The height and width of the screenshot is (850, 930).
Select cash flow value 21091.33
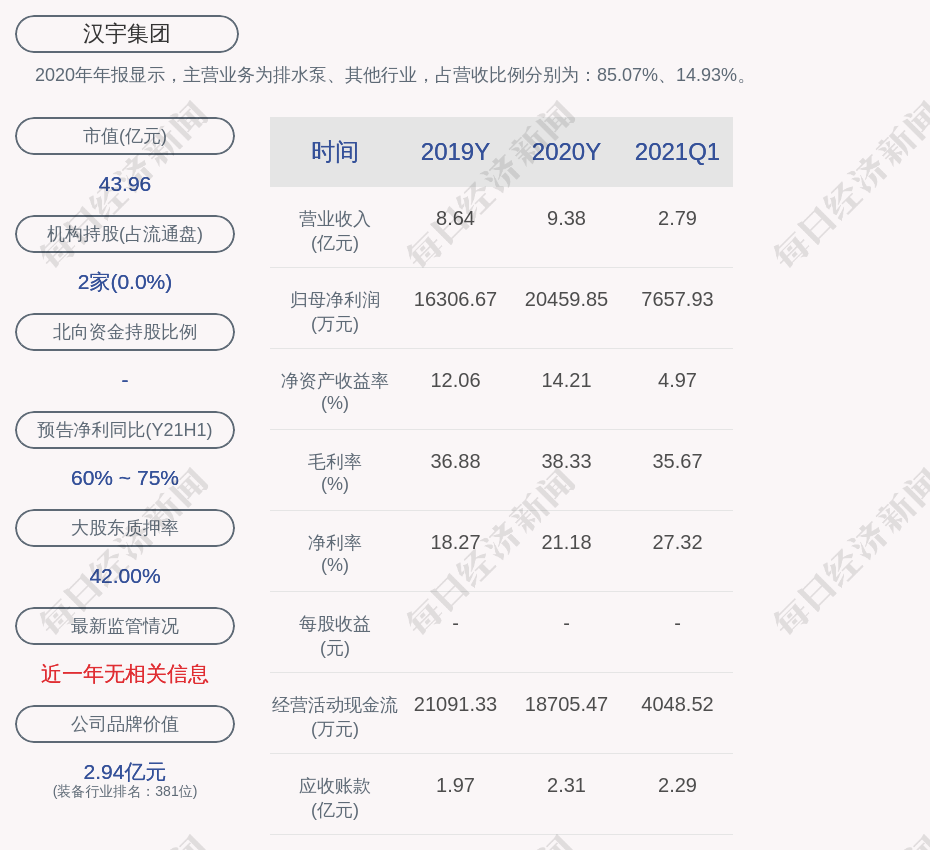coord(455,704)
